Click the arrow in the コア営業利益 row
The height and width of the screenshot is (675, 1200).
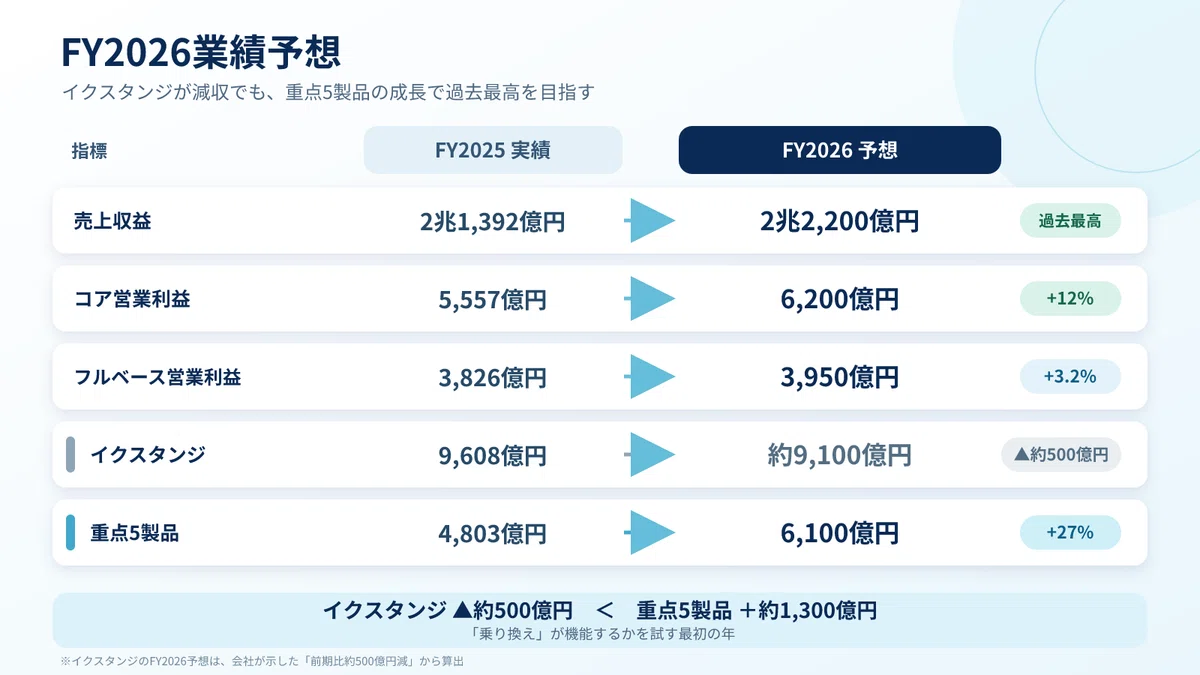click(651, 299)
